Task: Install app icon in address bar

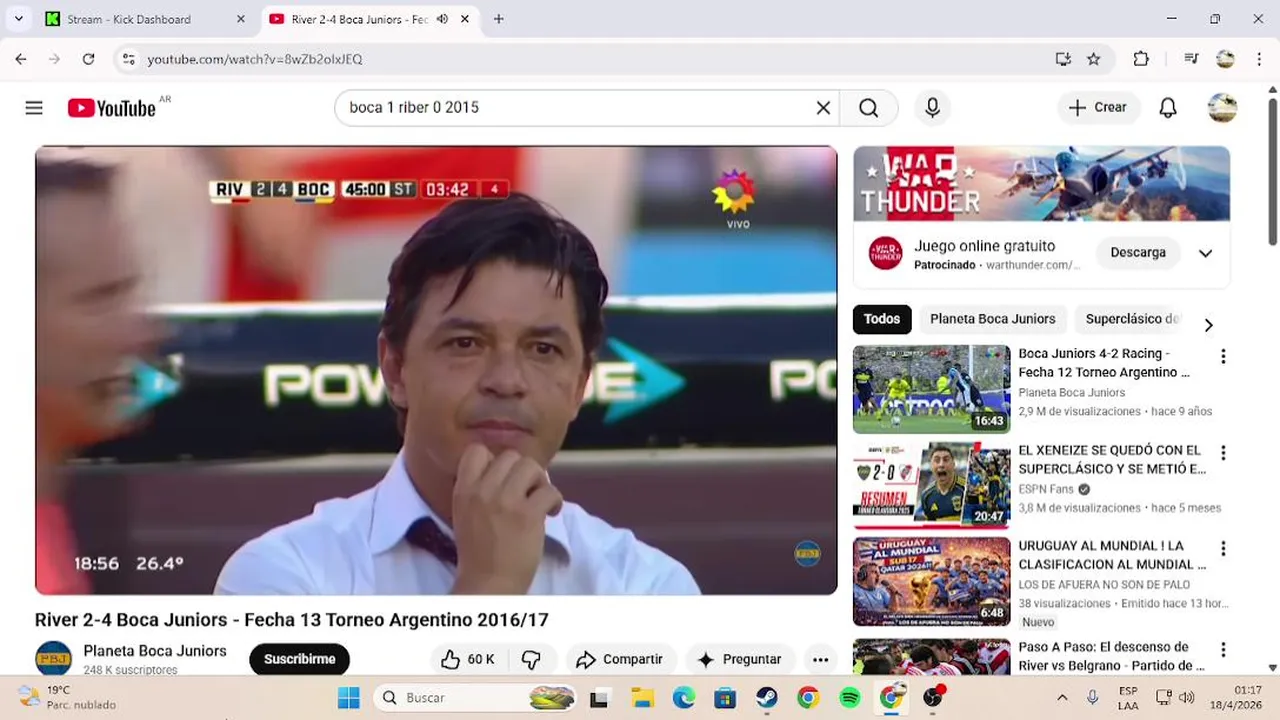Action: coord(1063,59)
